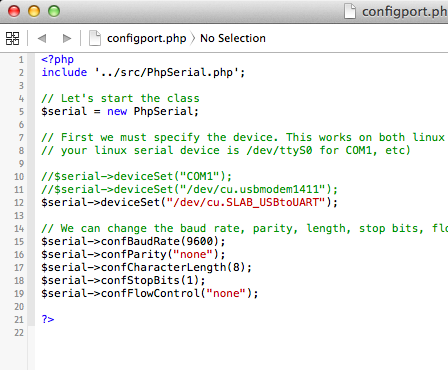Click the opening <?php tag
448x370 pixels.
pos(57,59)
